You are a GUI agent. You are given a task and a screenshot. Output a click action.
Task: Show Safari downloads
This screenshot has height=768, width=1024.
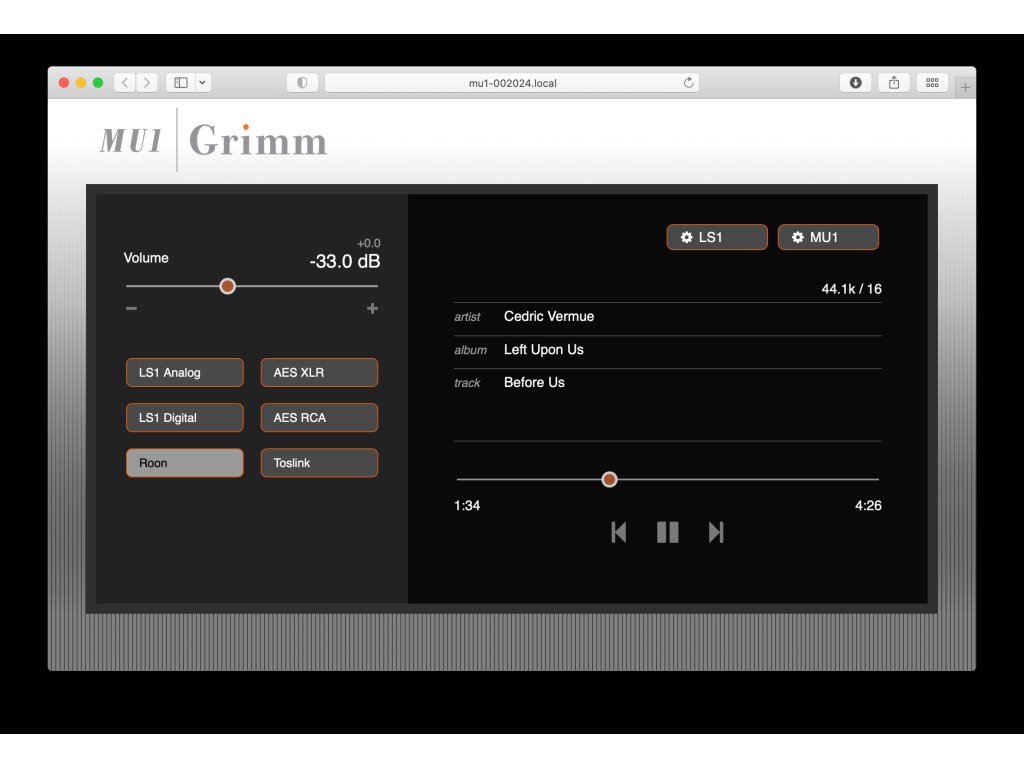pyautogui.click(x=856, y=82)
